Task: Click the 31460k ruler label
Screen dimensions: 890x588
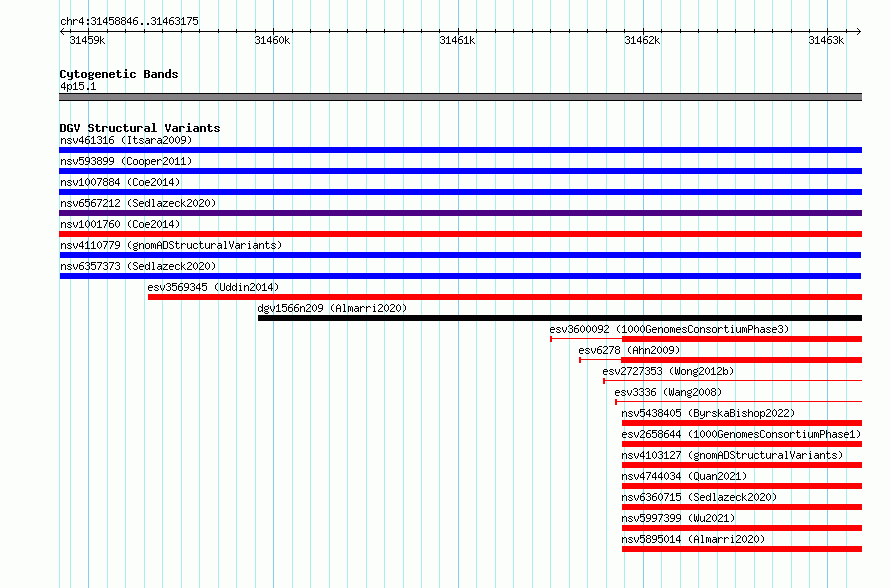Action: tap(272, 40)
